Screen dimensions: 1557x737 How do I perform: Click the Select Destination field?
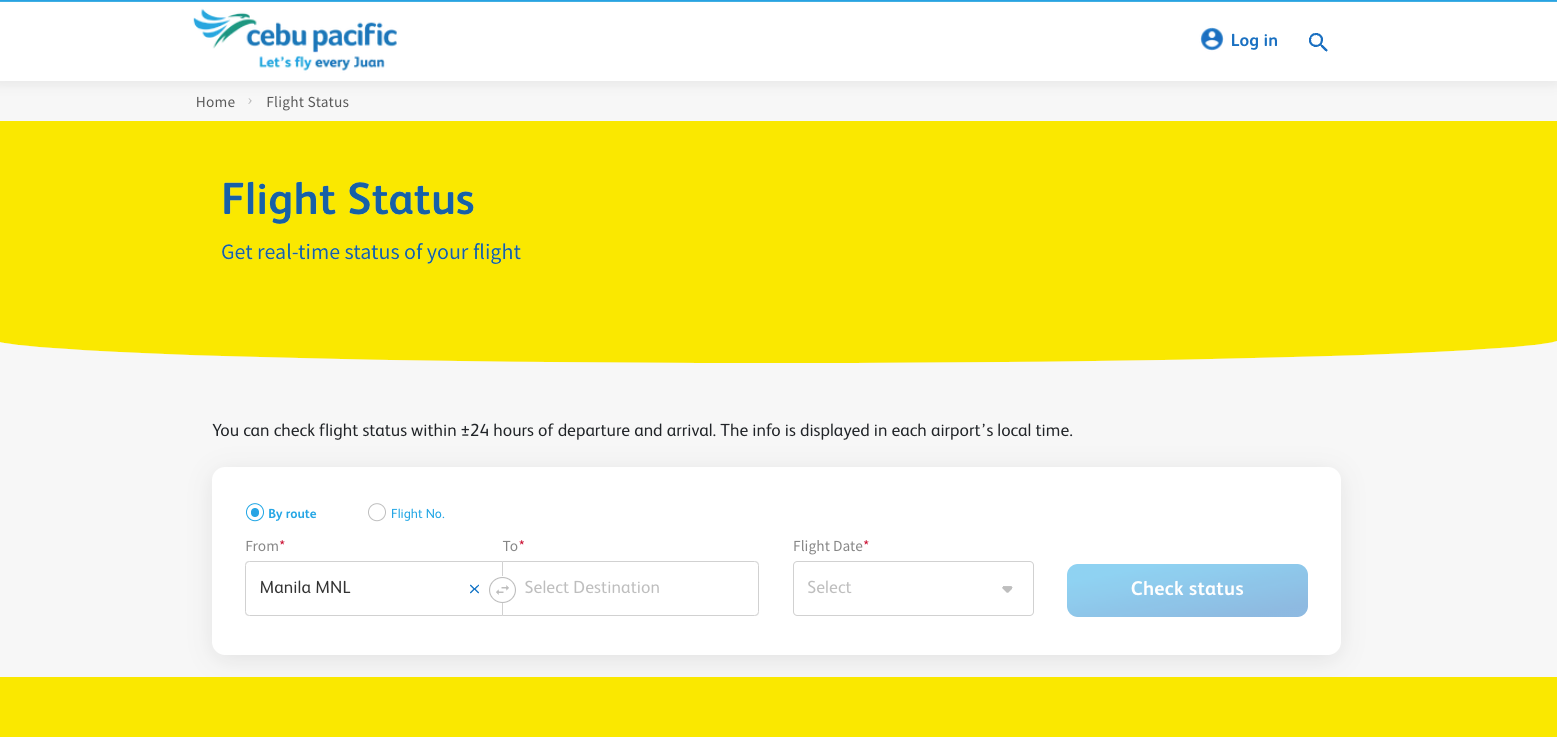coord(631,588)
